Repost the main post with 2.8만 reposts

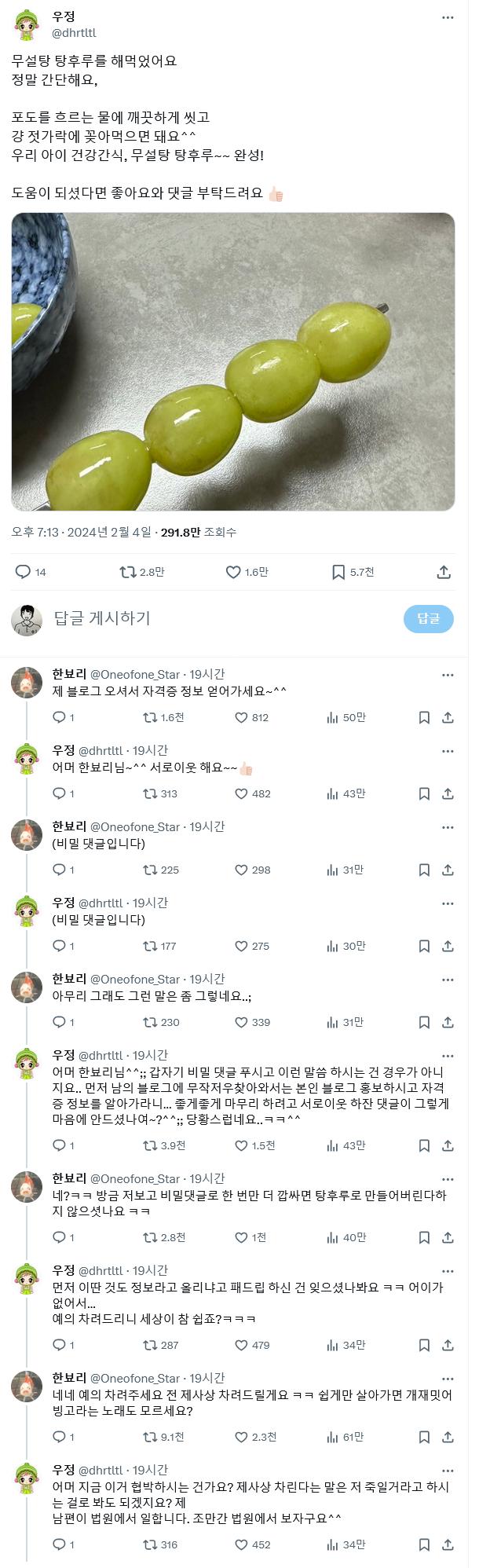128,572
